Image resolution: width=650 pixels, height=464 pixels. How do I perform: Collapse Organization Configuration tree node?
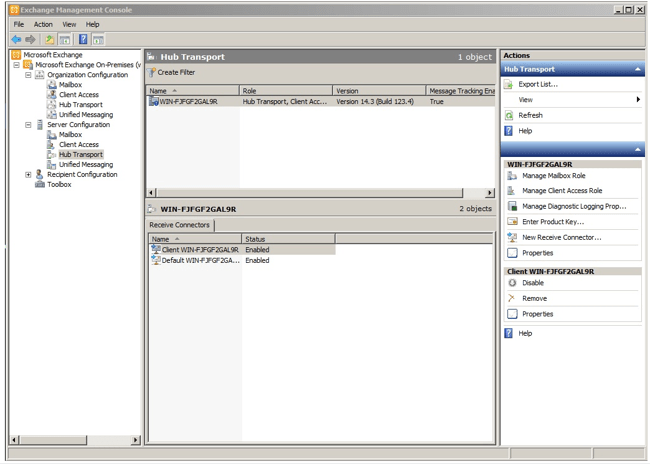[28, 75]
